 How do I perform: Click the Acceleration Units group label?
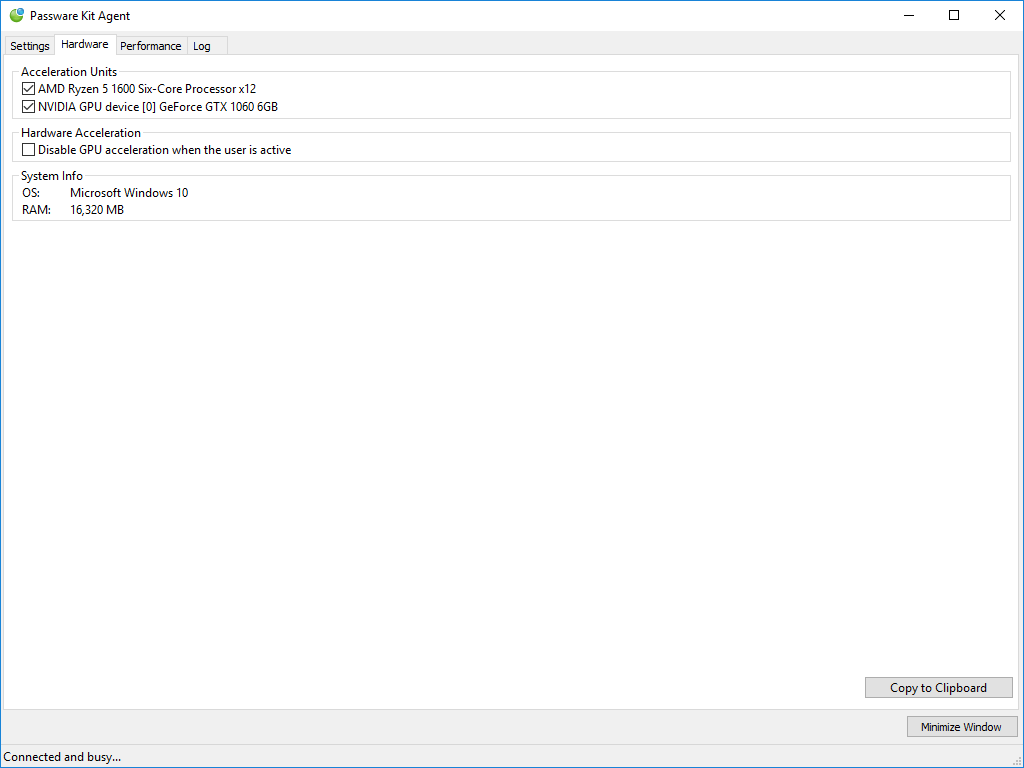tap(69, 72)
